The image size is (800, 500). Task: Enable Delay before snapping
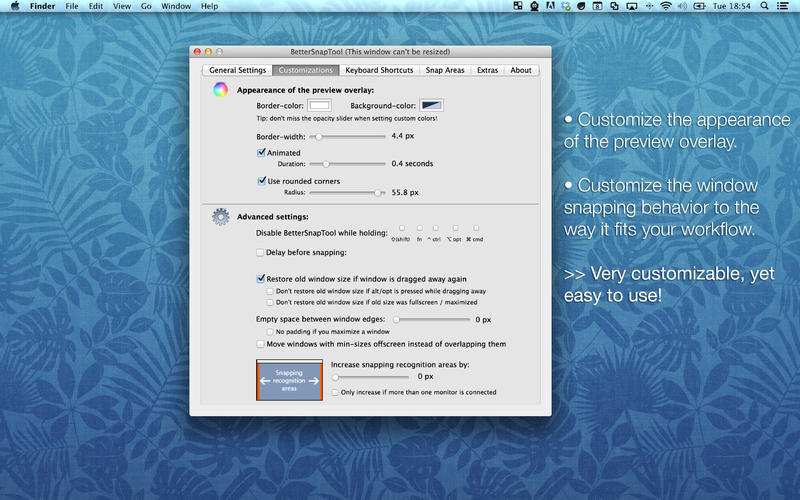point(260,253)
